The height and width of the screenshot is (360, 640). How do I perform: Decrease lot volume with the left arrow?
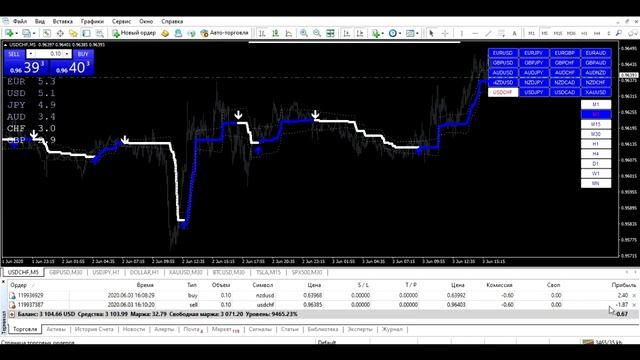pos(31,54)
